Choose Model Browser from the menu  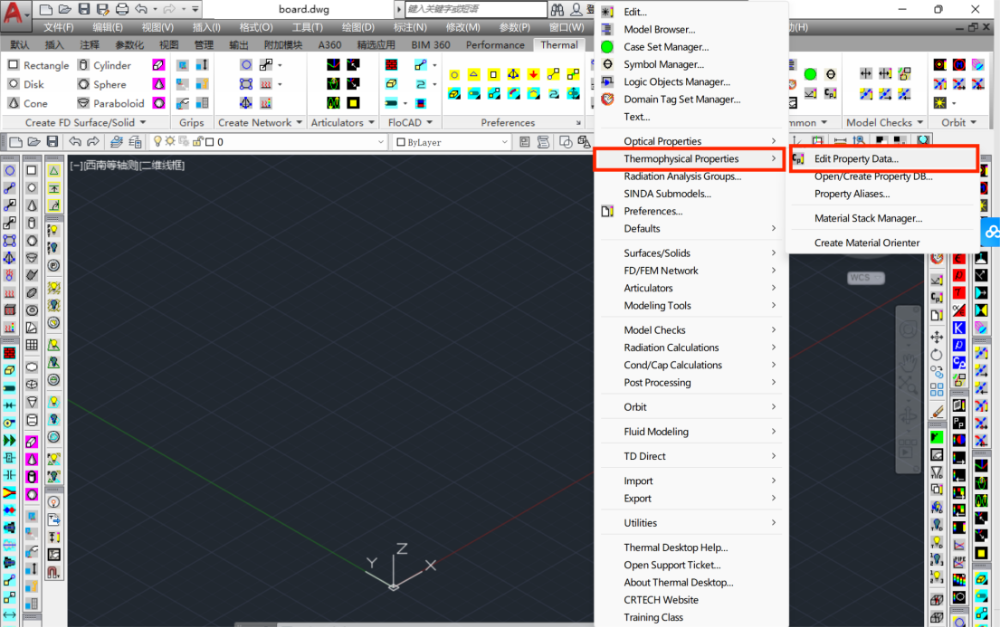click(x=691, y=29)
